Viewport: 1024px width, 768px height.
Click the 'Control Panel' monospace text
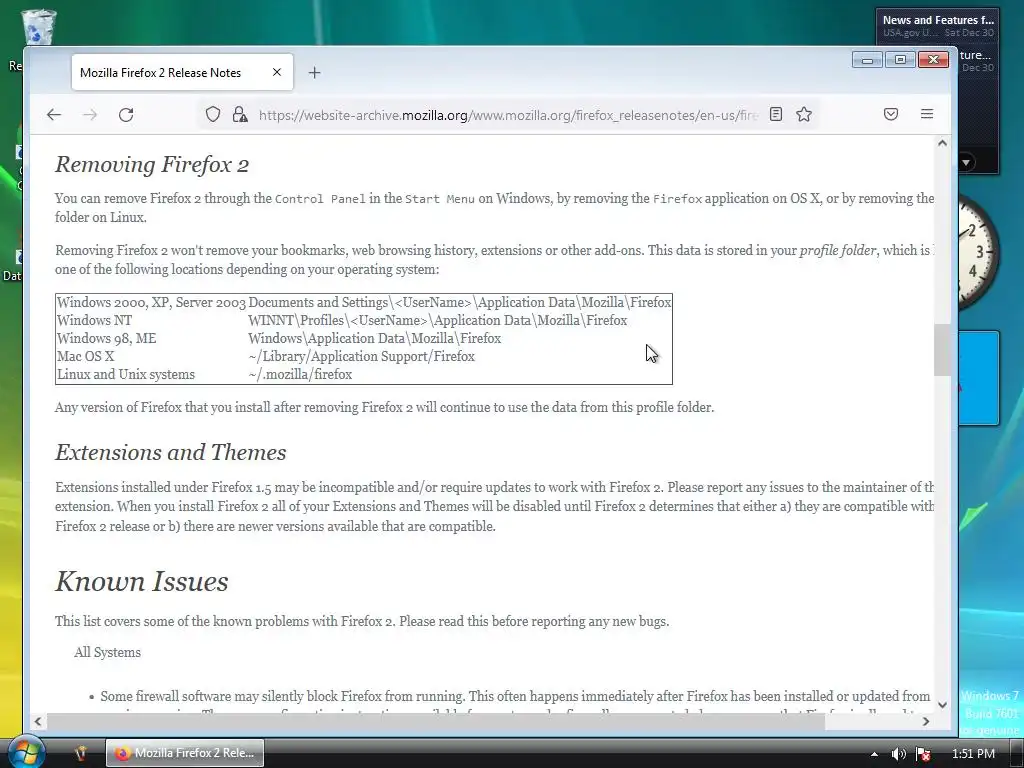click(x=320, y=199)
